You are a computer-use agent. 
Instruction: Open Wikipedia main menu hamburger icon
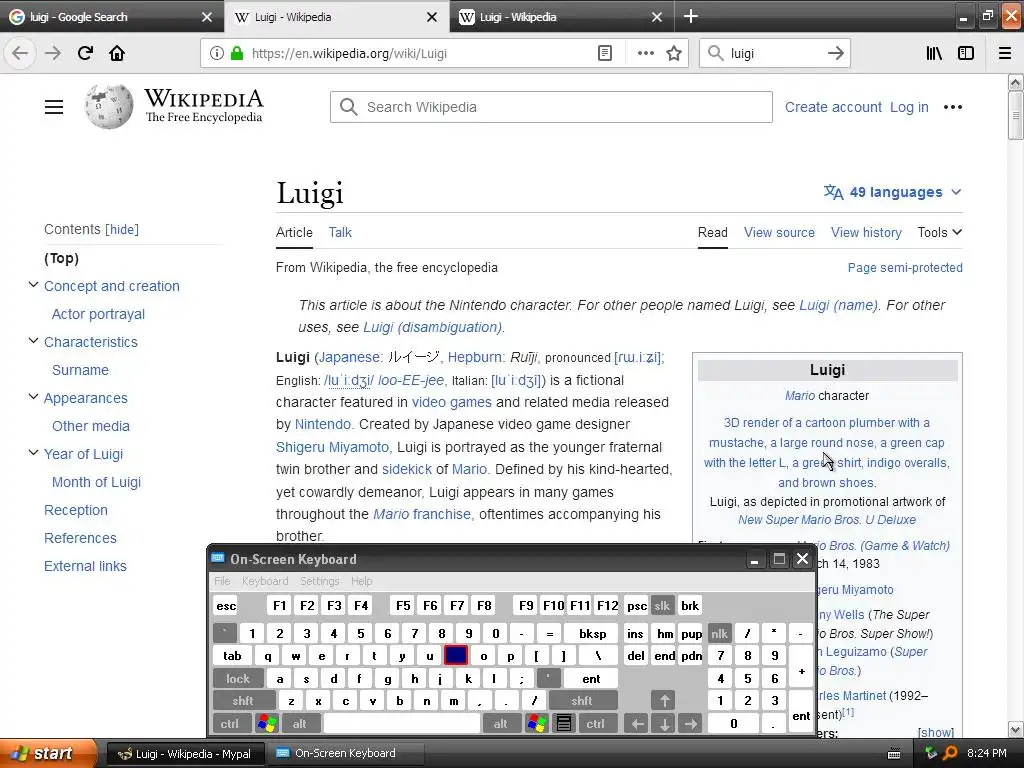(54, 107)
